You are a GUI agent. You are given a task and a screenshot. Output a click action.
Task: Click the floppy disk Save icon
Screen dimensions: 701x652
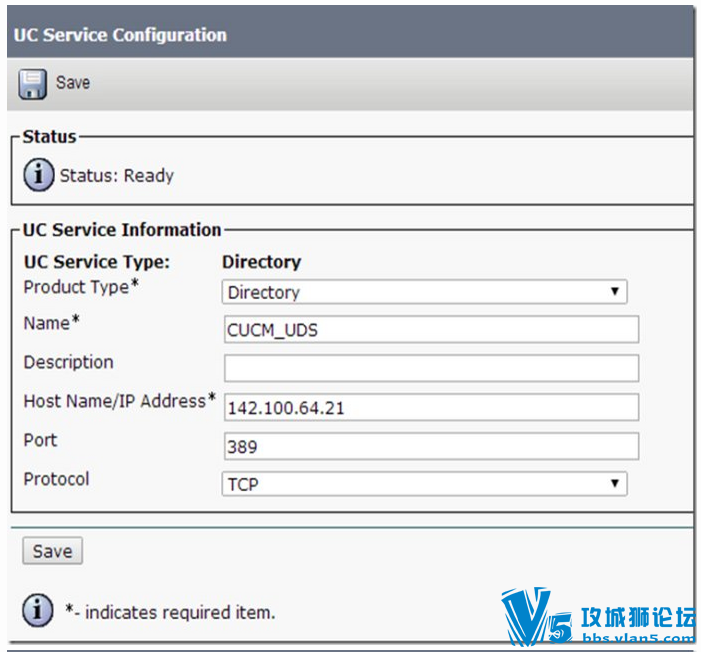[32, 84]
